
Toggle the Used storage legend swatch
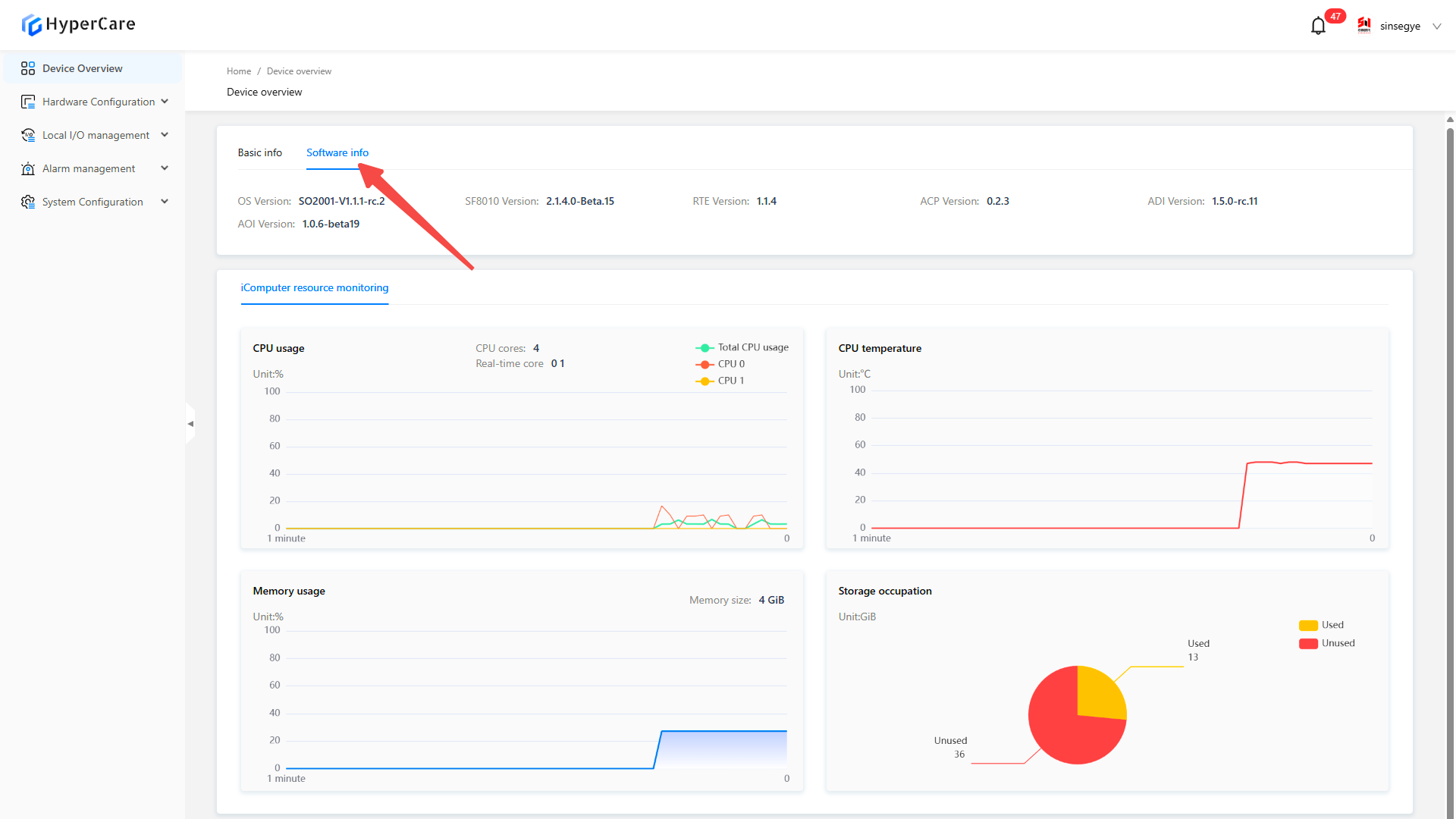1308,626
